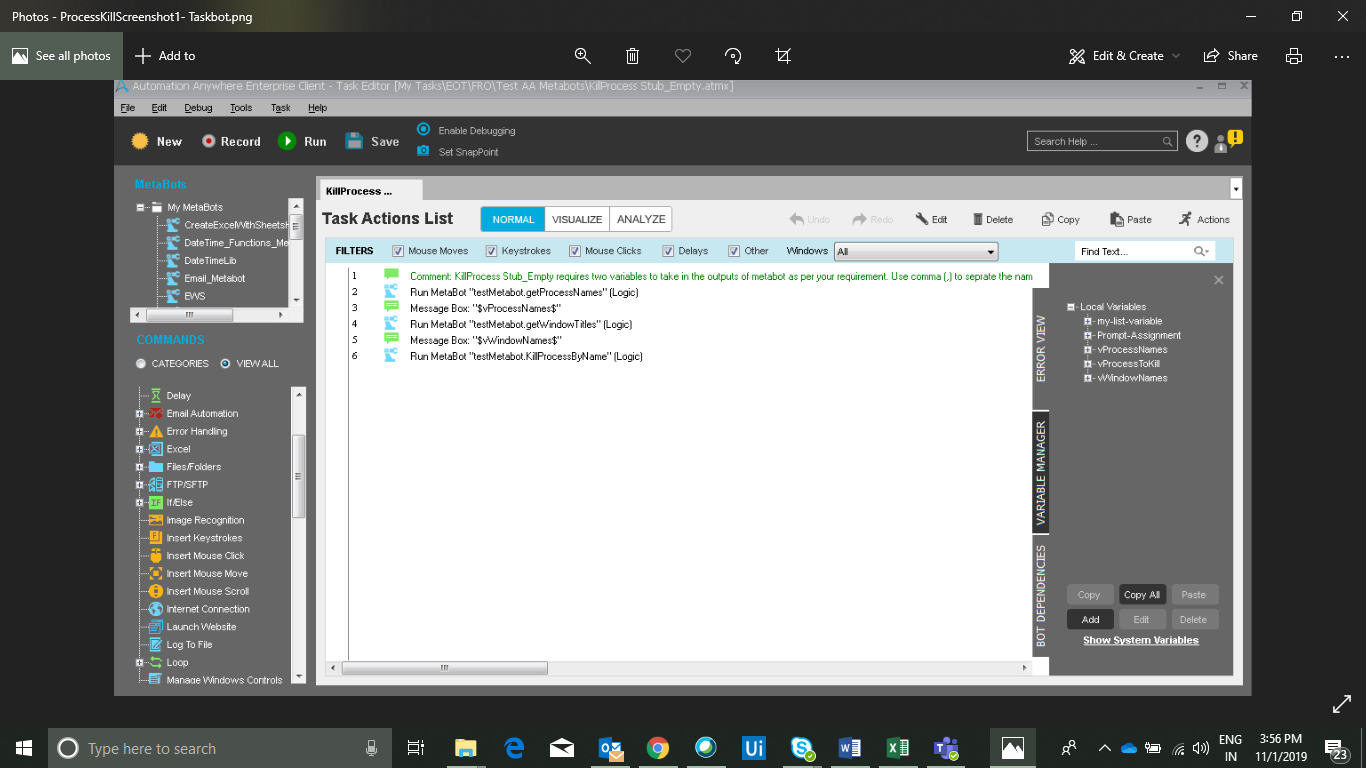The width and height of the screenshot is (1366, 768).
Task: Click the Show System Variables link
Action: click(x=1140, y=640)
